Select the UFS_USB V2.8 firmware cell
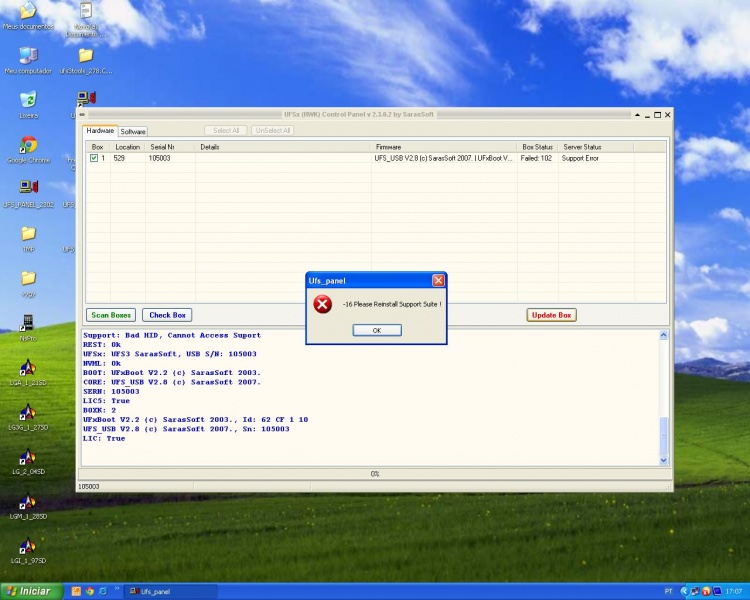 [x=443, y=158]
